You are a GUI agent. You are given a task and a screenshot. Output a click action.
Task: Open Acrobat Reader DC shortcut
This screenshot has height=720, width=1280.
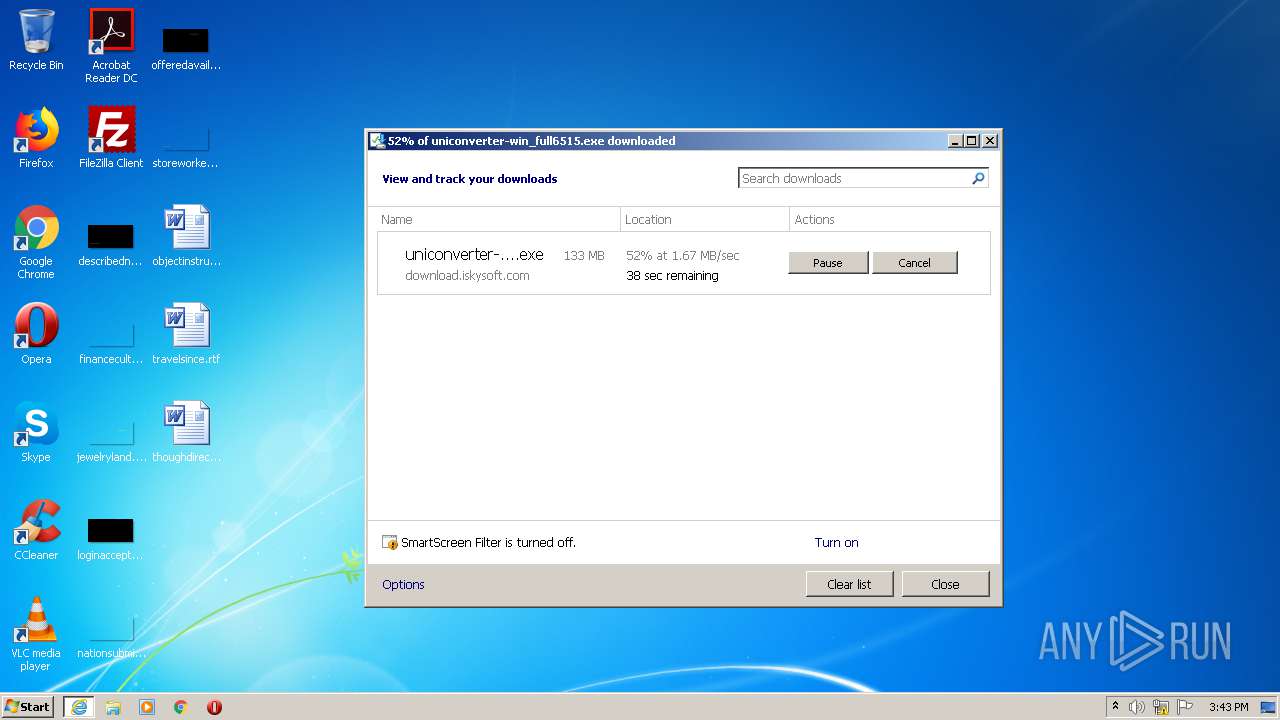(x=111, y=45)
